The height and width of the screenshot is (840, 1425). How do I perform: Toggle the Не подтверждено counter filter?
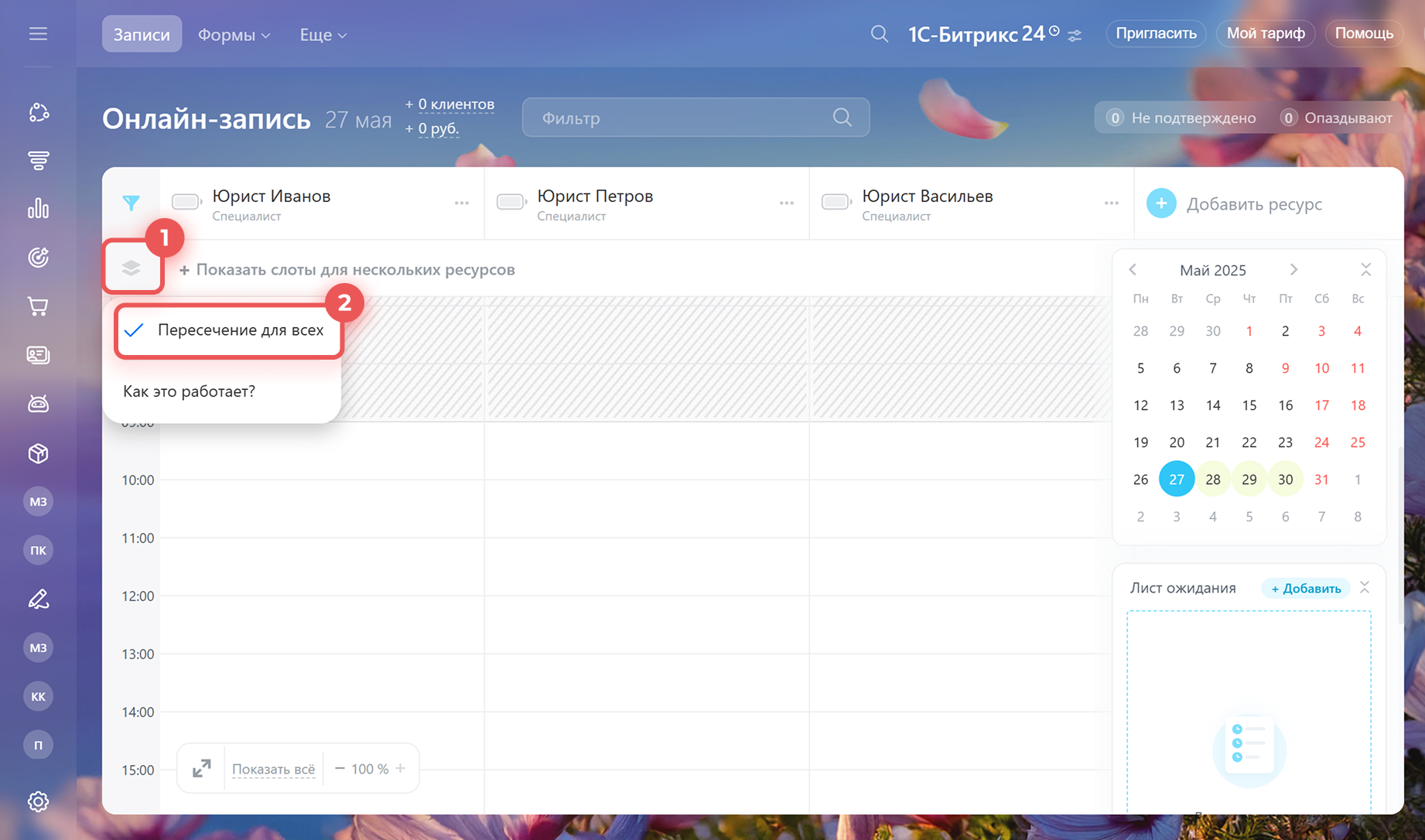(x=1181, y=118)
